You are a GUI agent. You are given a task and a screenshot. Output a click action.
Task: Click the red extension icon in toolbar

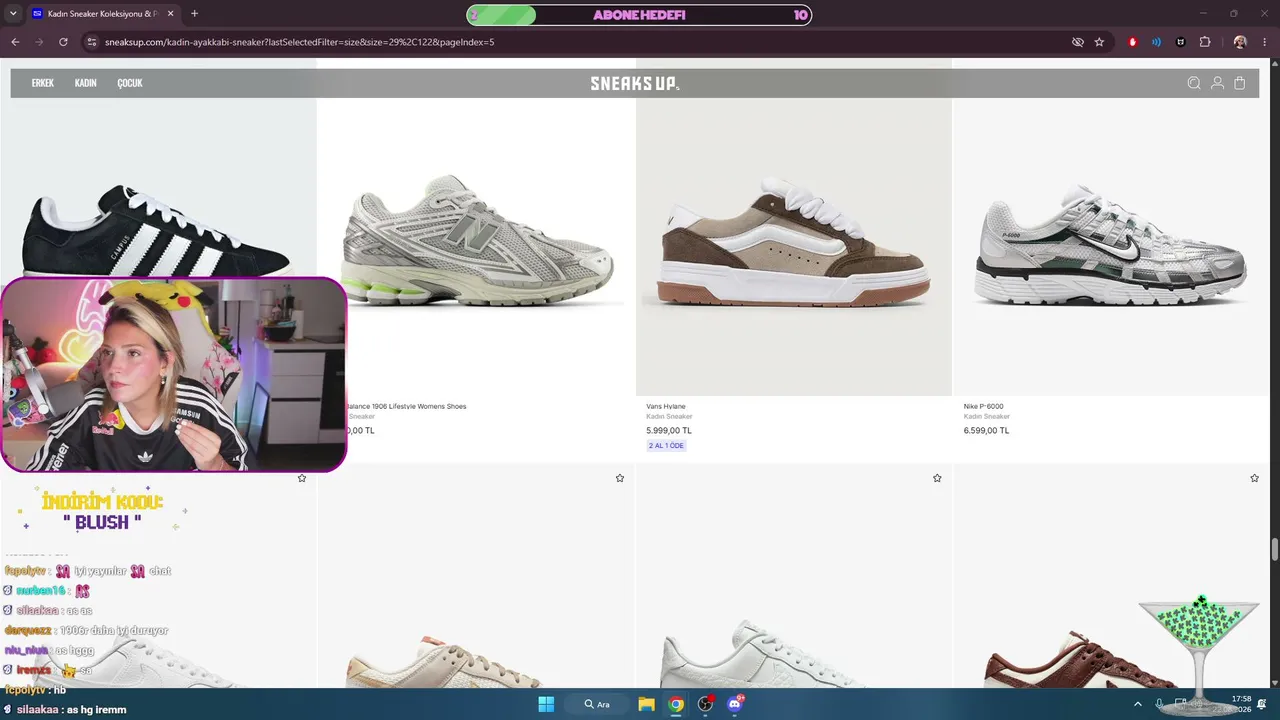(1132, 42)
